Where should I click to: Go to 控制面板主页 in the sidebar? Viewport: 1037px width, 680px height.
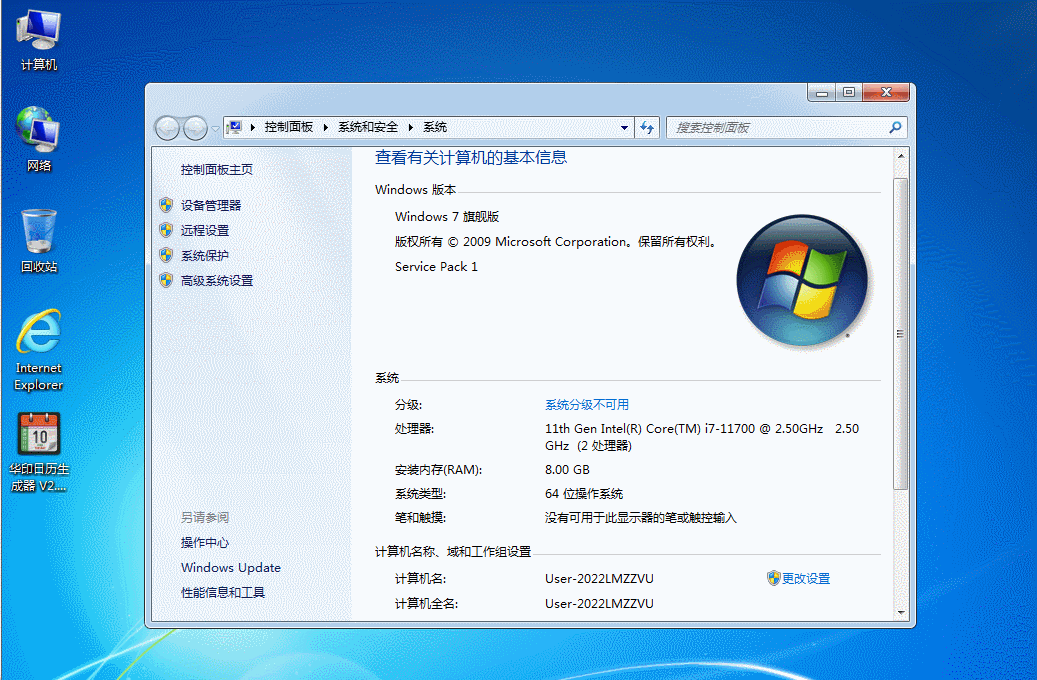point(217,170)
